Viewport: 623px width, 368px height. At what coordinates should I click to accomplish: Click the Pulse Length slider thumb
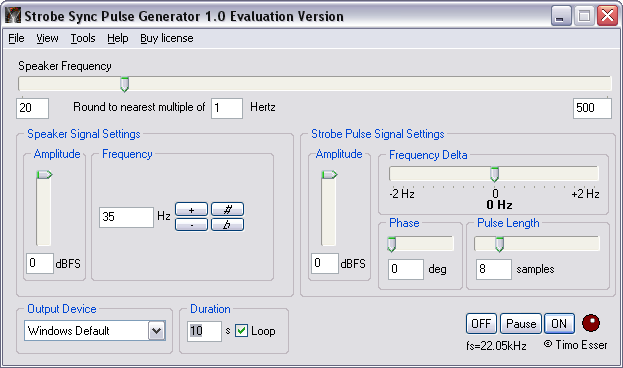pyautogui.click(x=499, y=244)
